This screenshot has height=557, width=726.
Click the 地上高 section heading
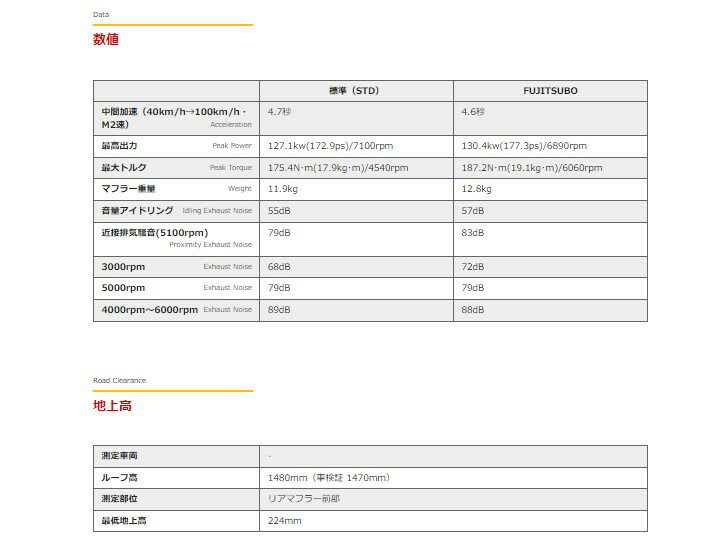112,406
